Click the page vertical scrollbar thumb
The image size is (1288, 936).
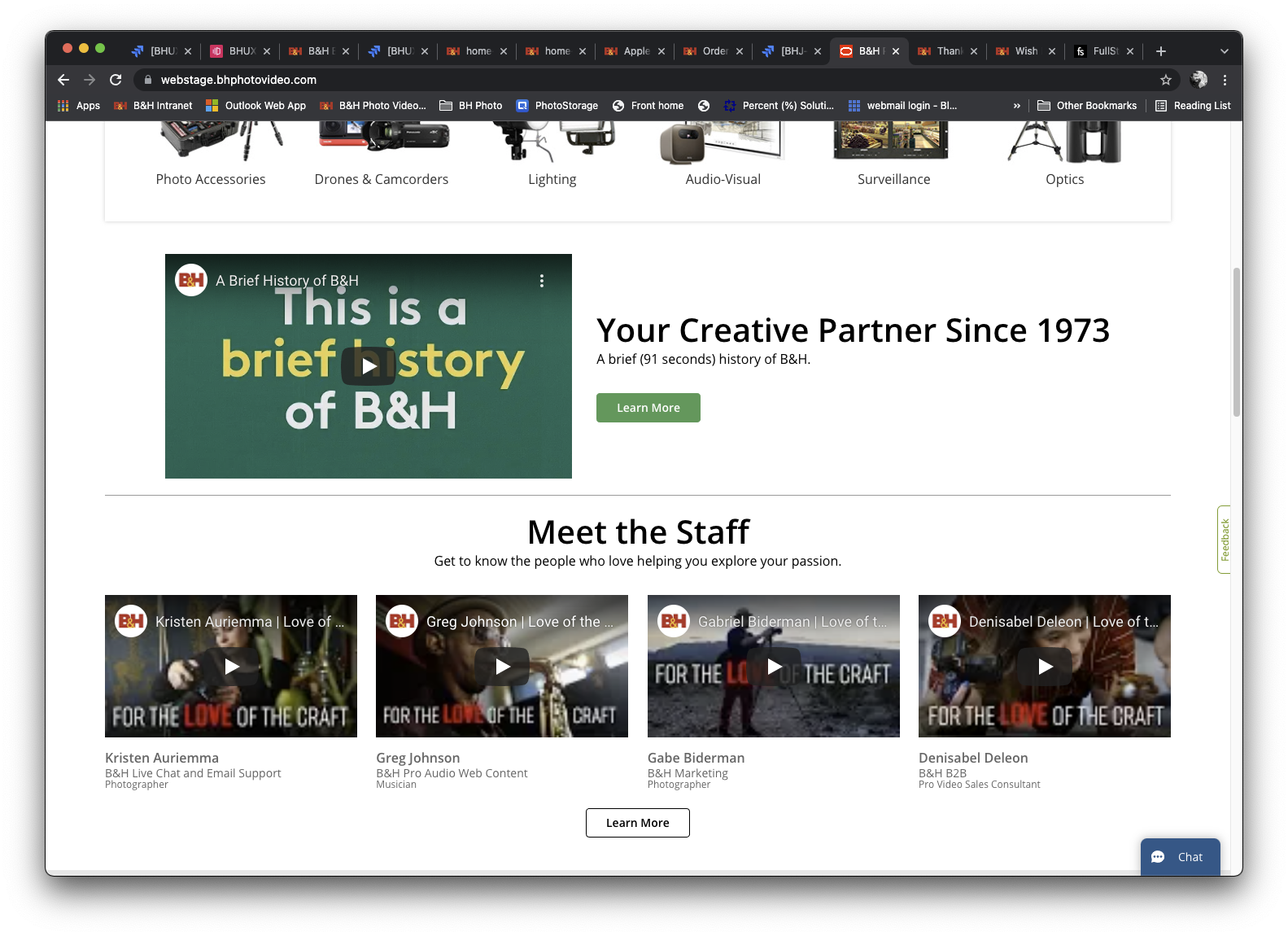pyautogui.click(x=1237, y=342)
